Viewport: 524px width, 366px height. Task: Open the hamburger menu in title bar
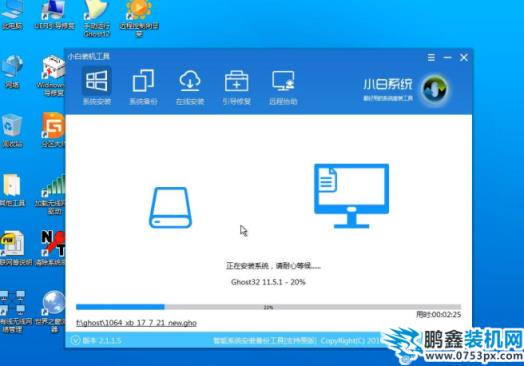[431, 57]
